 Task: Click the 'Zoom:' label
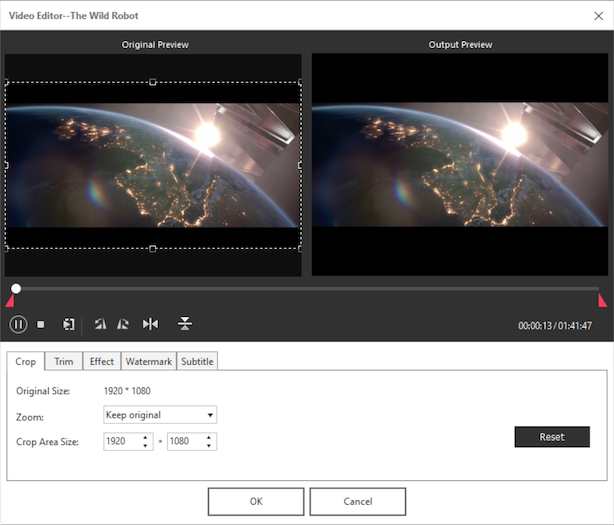30,417
